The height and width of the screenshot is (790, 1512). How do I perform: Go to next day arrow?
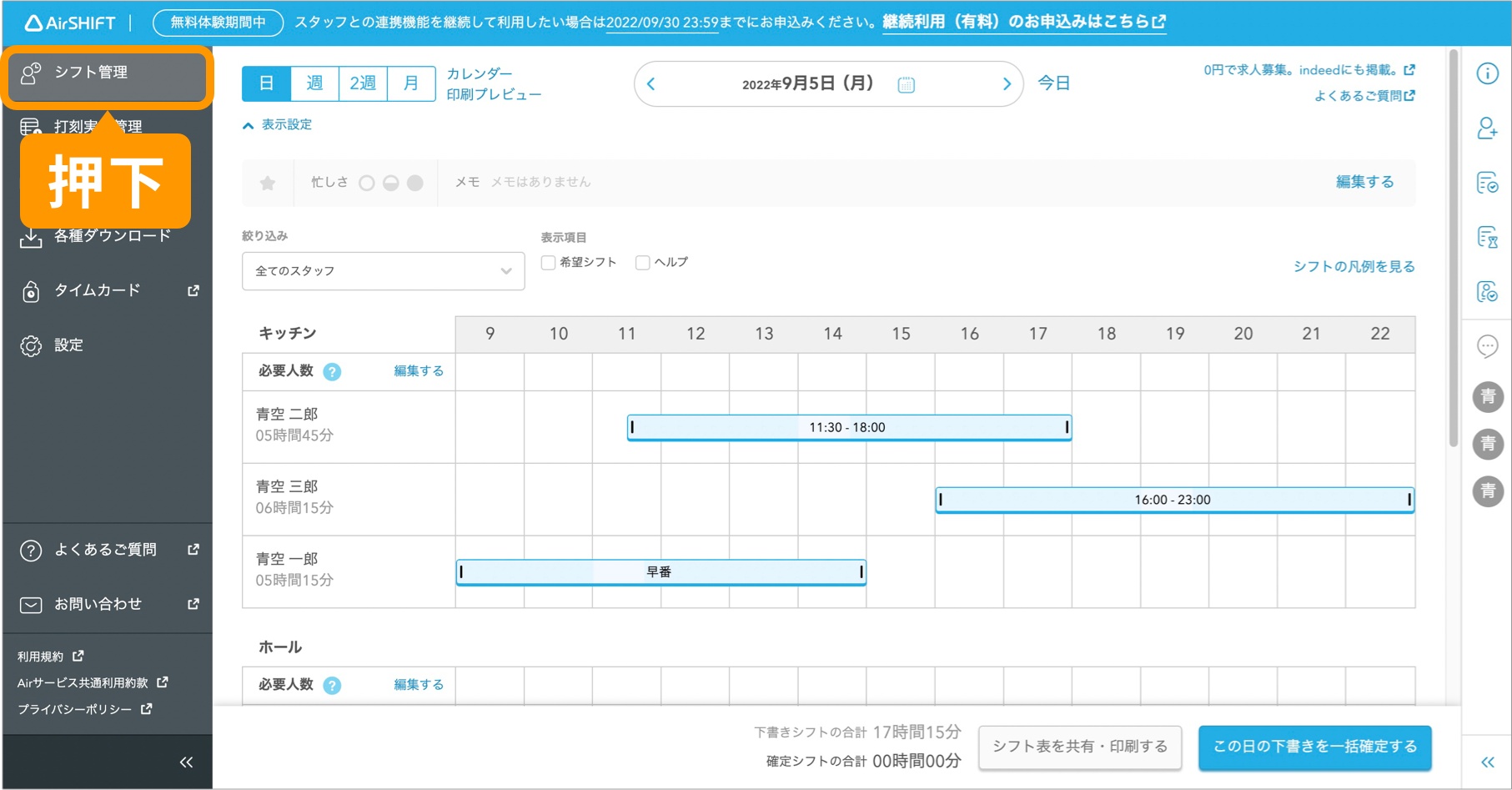[x=1006, y=84]
